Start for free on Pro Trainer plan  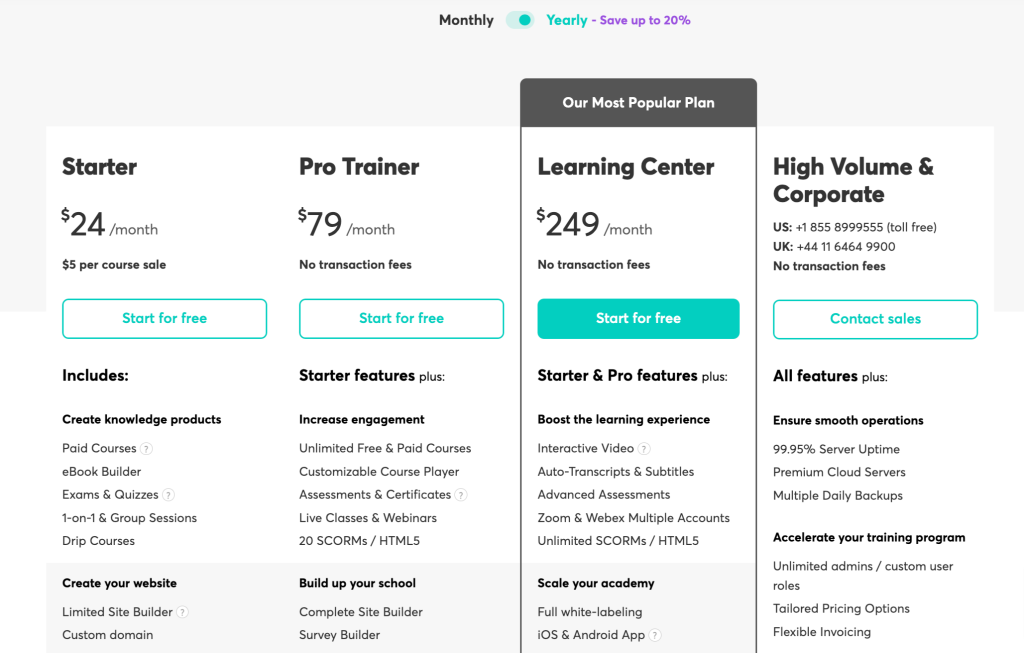pyautogui.click(x=402, y=319)
